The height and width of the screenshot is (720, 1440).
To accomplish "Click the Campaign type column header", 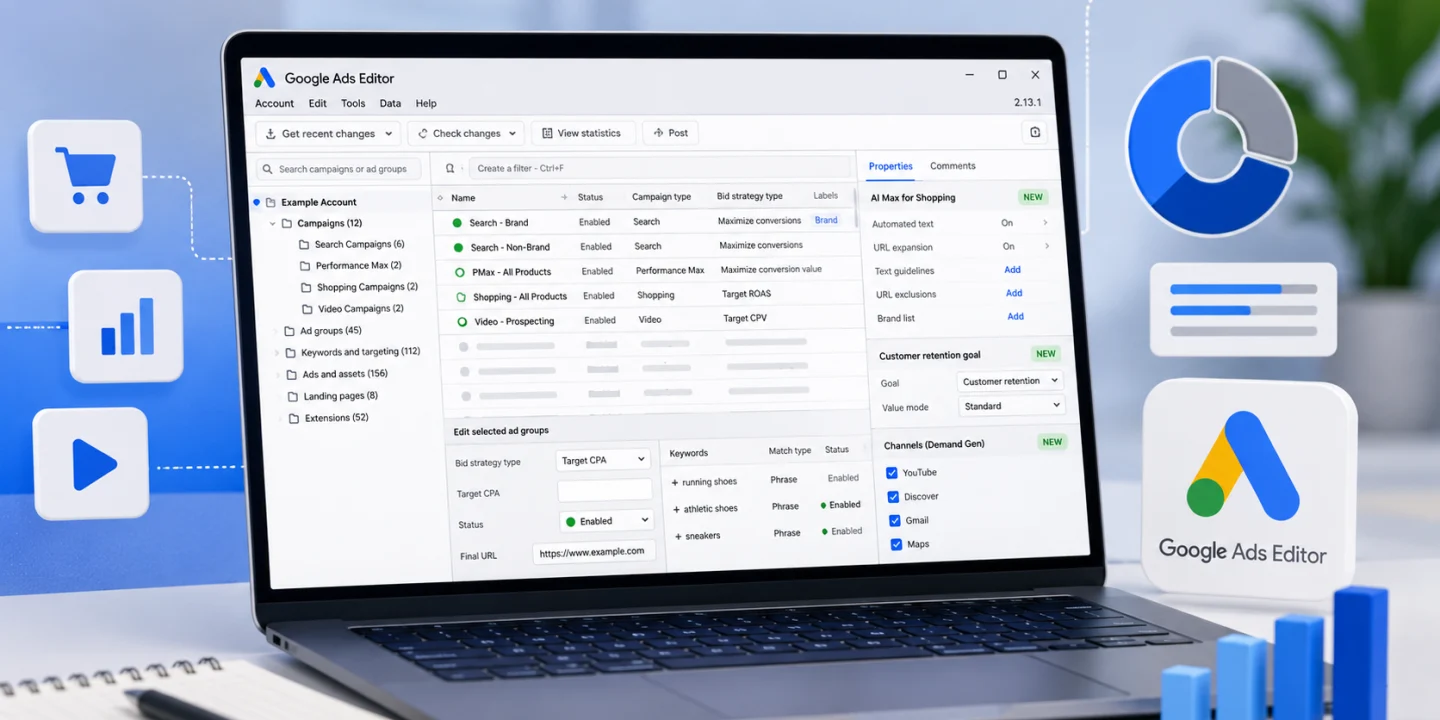I will tap(661, 197).
